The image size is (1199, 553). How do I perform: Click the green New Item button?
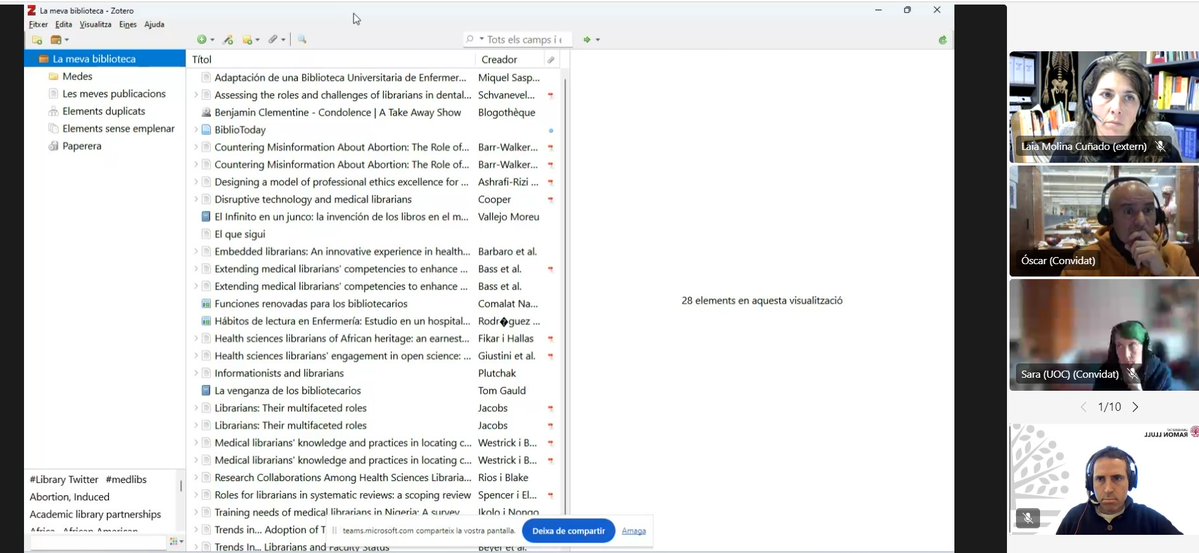pyautogui.click(x=203, y=40)
